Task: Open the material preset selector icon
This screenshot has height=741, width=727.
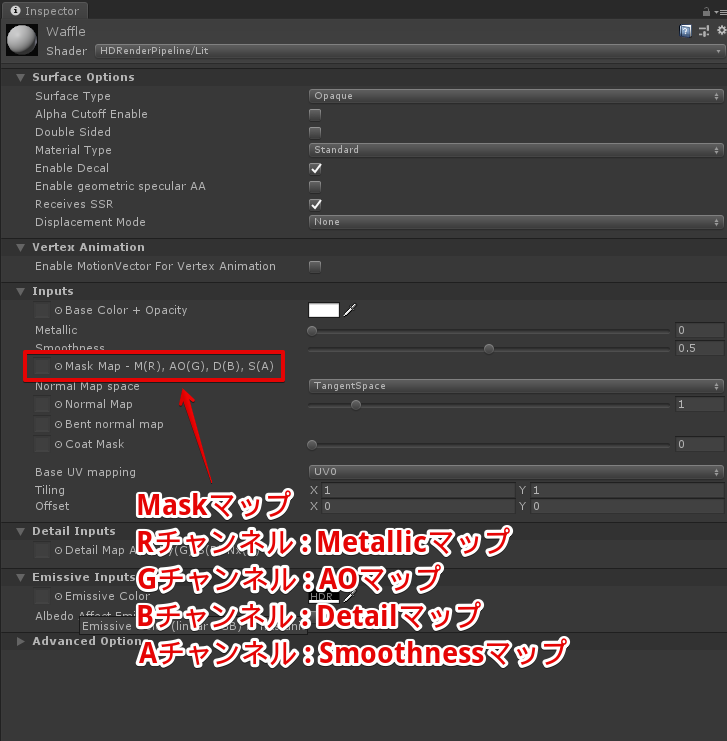Action: [704, 31]
